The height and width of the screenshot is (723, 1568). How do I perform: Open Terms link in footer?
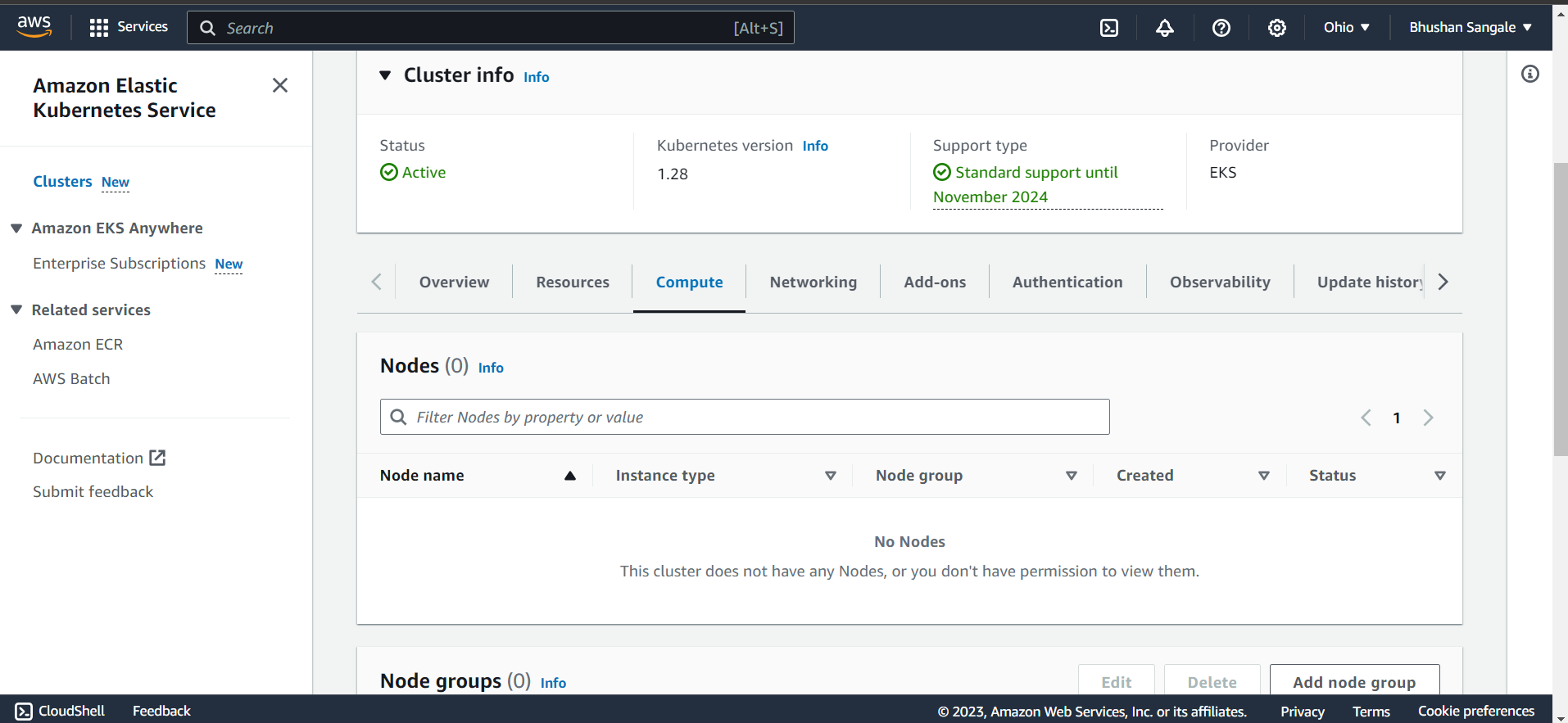click(1371, 712)
